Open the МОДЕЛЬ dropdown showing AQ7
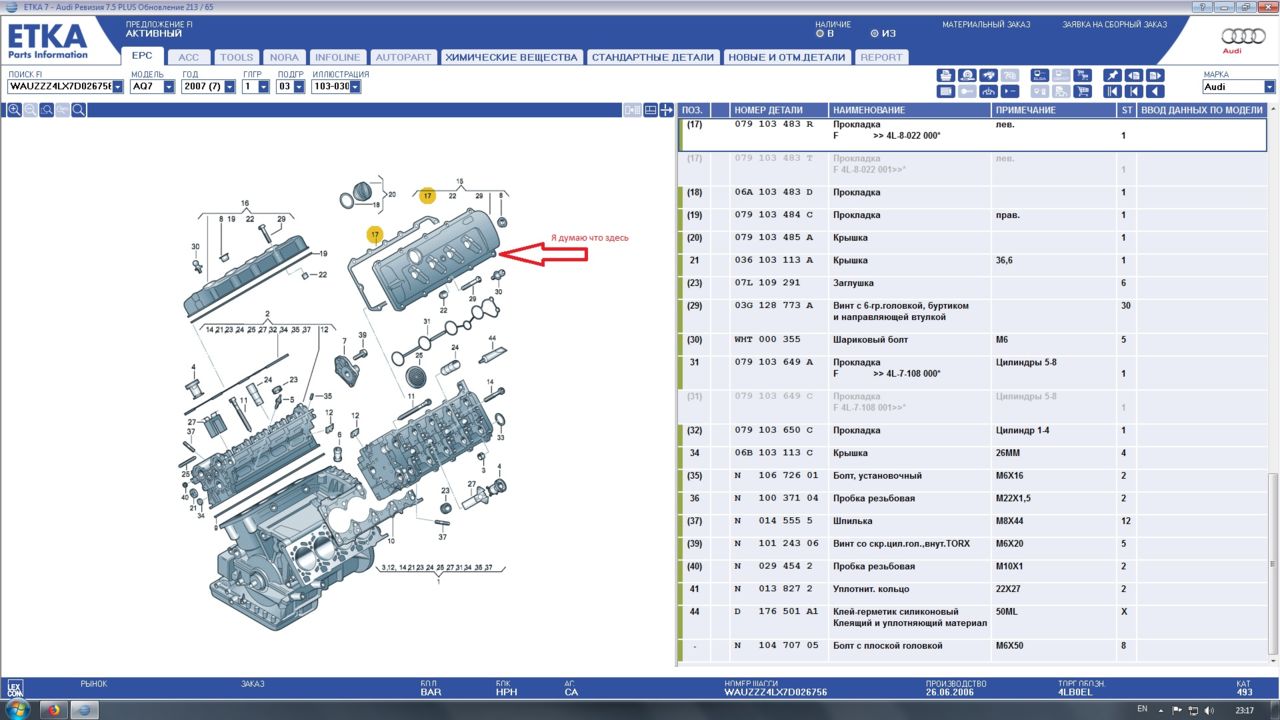The width and height of the screenshot is (1280, 720). coord(169,87)
